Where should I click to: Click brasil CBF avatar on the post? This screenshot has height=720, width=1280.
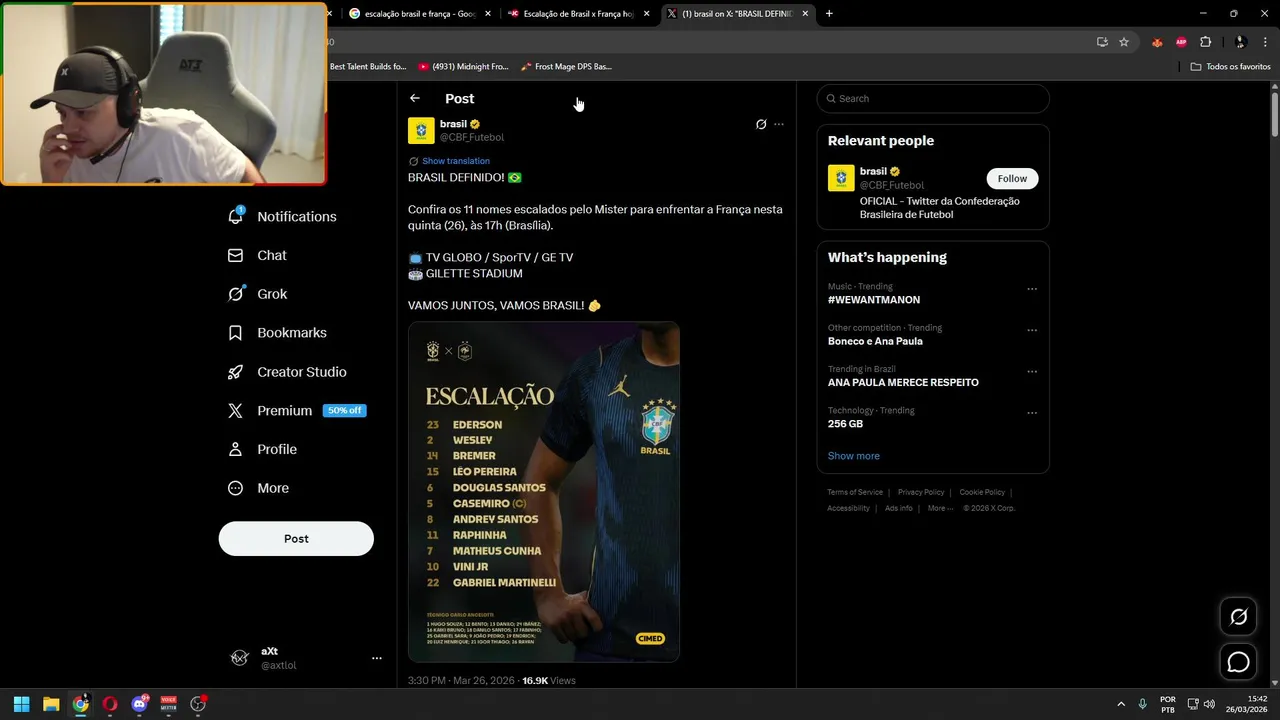tap(421, 131)
